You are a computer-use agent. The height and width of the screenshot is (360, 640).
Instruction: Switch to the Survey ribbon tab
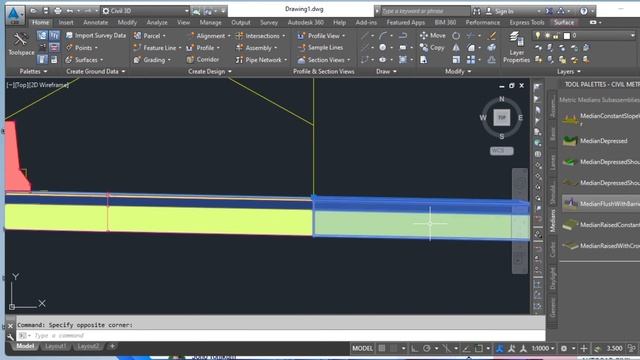coord(269,22)
